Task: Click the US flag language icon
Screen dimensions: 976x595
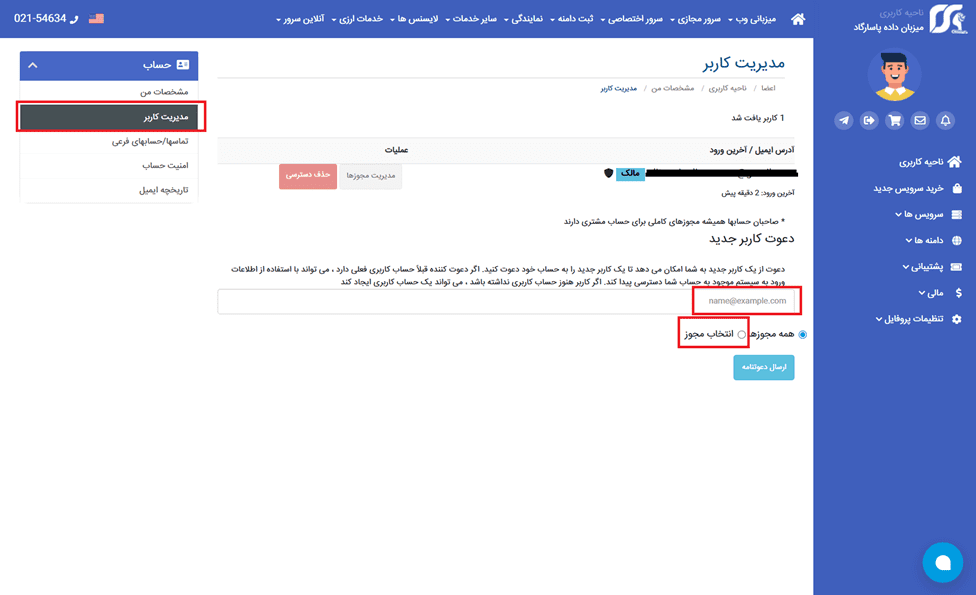Action: [96, 19]
